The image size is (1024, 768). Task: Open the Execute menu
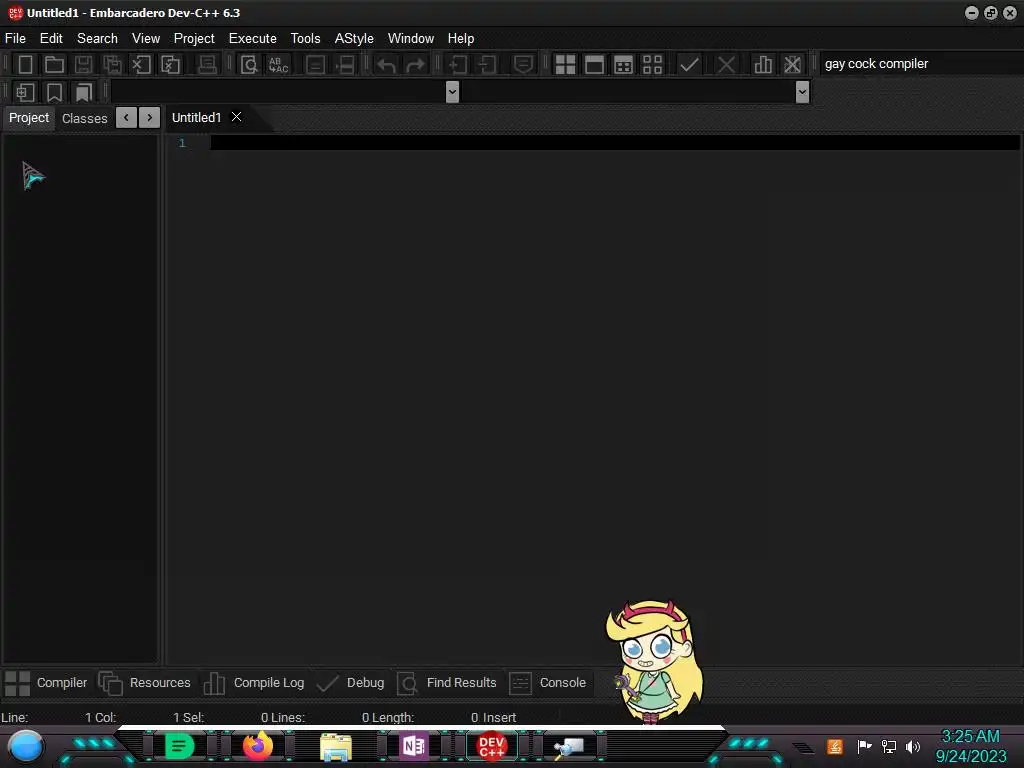(253, 39)
